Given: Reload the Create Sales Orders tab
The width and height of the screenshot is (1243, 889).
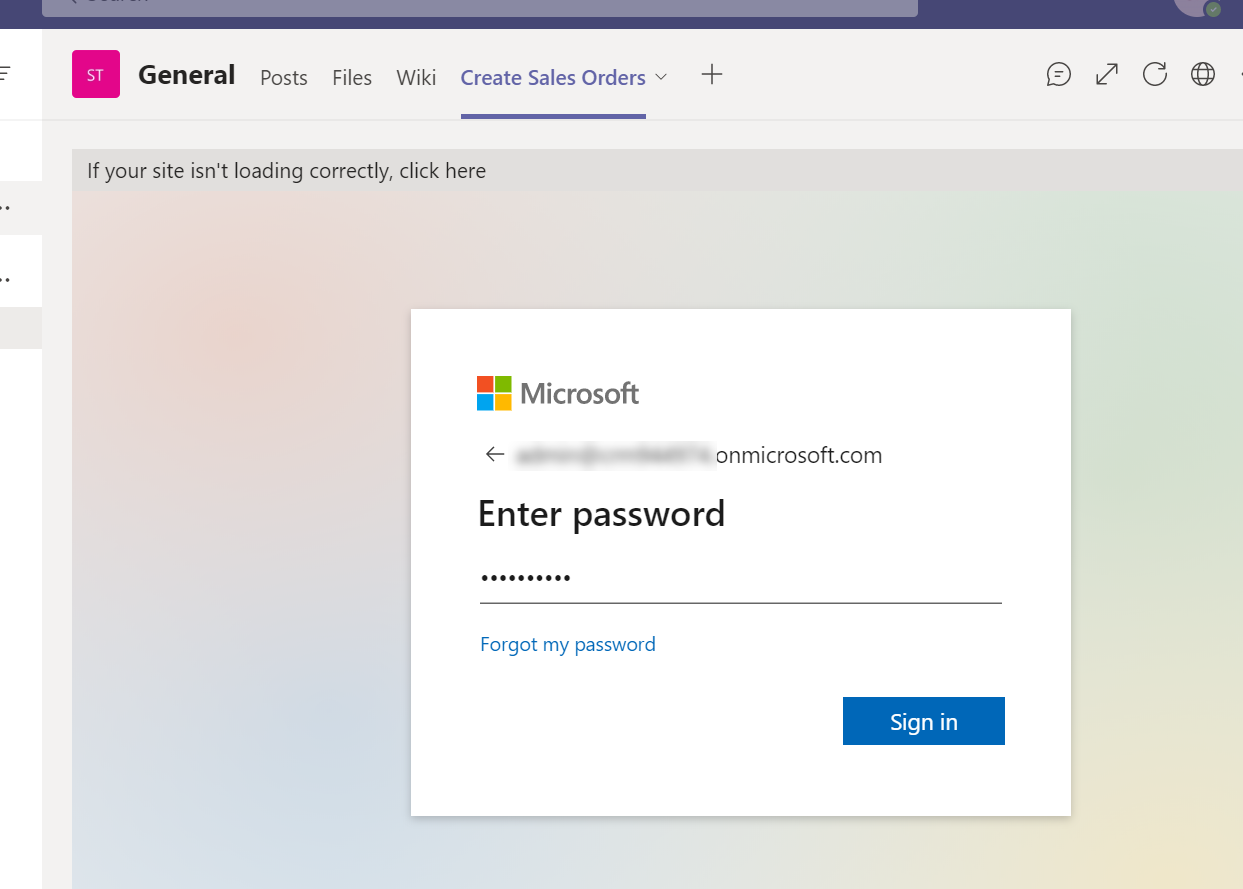Looking at the screenshot, I should coord(1154,74).
